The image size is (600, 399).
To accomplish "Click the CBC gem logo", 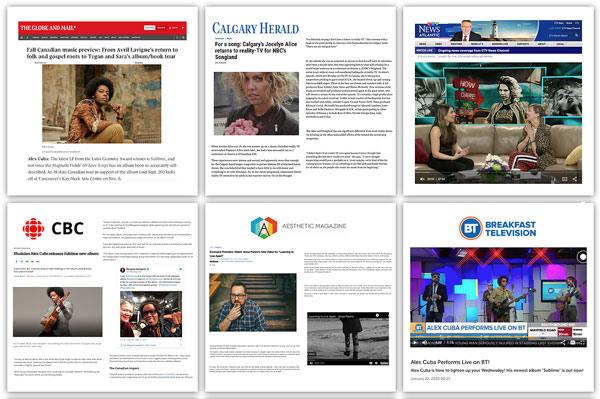I will tap(33, 229).
